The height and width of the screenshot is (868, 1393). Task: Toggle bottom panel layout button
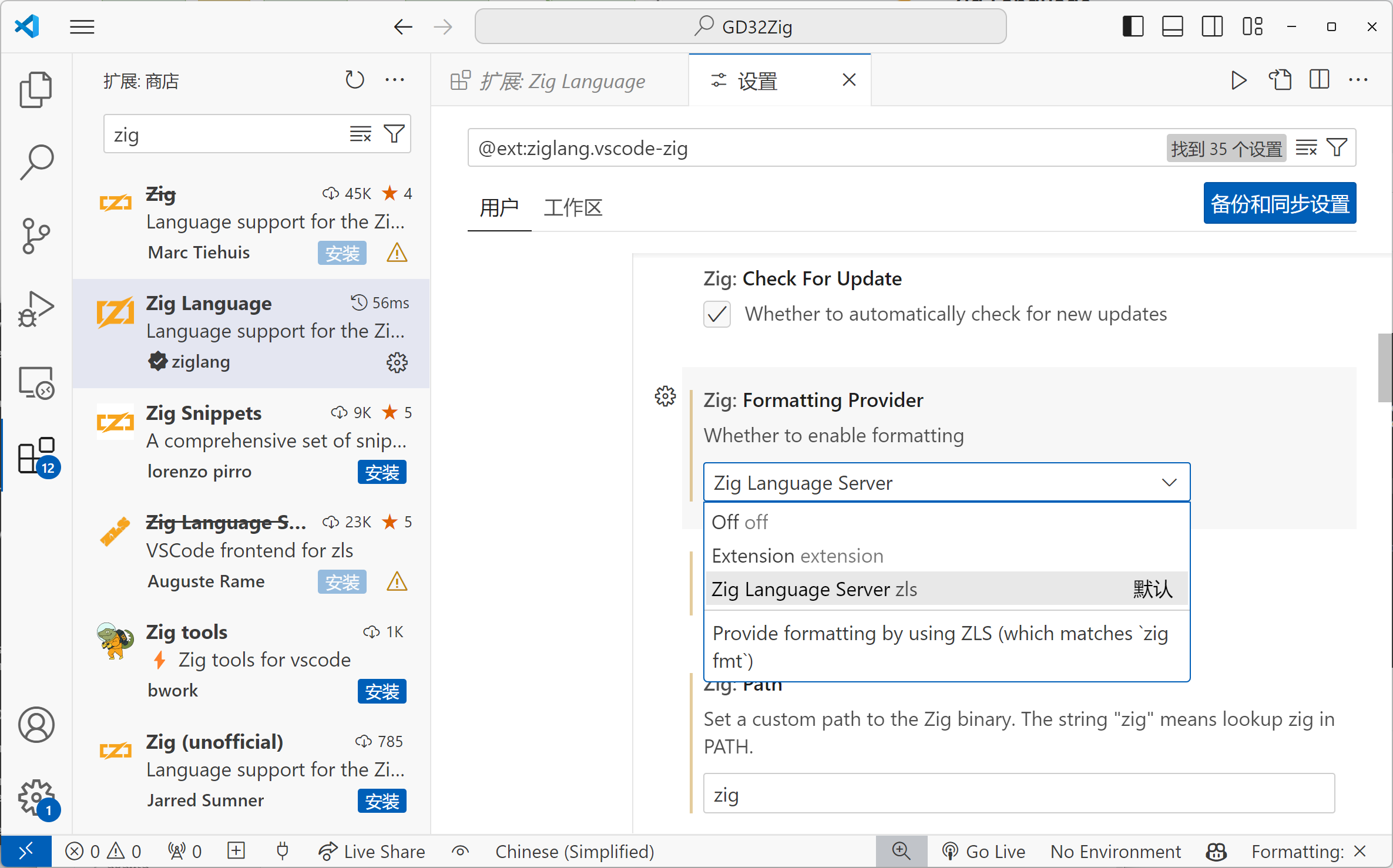point(1172,26)
